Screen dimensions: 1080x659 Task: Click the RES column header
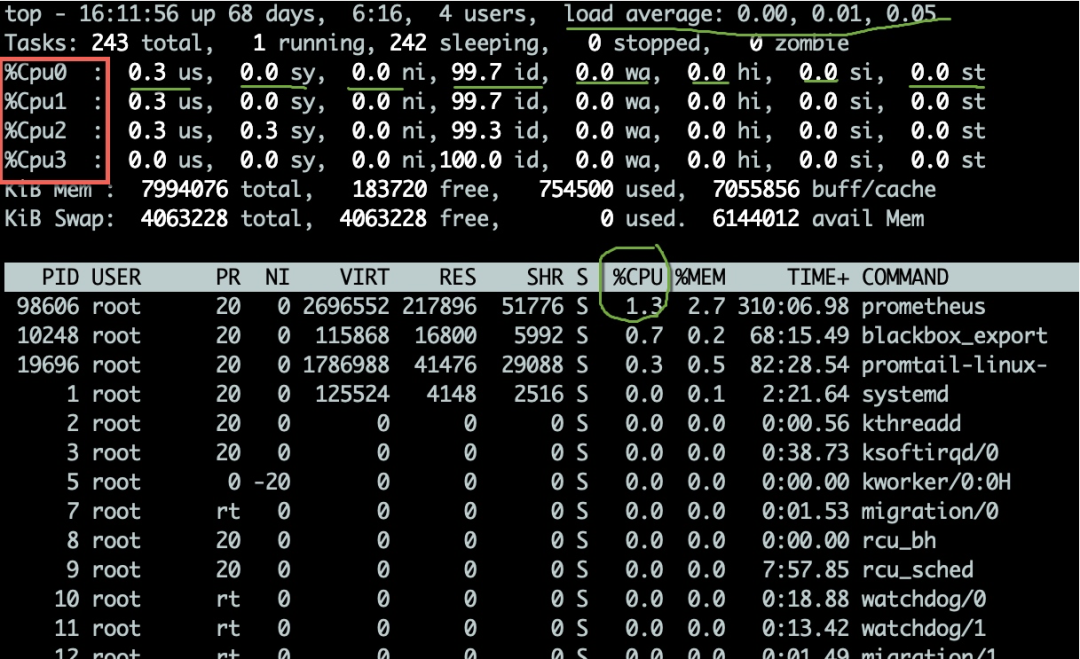point(457,277)
